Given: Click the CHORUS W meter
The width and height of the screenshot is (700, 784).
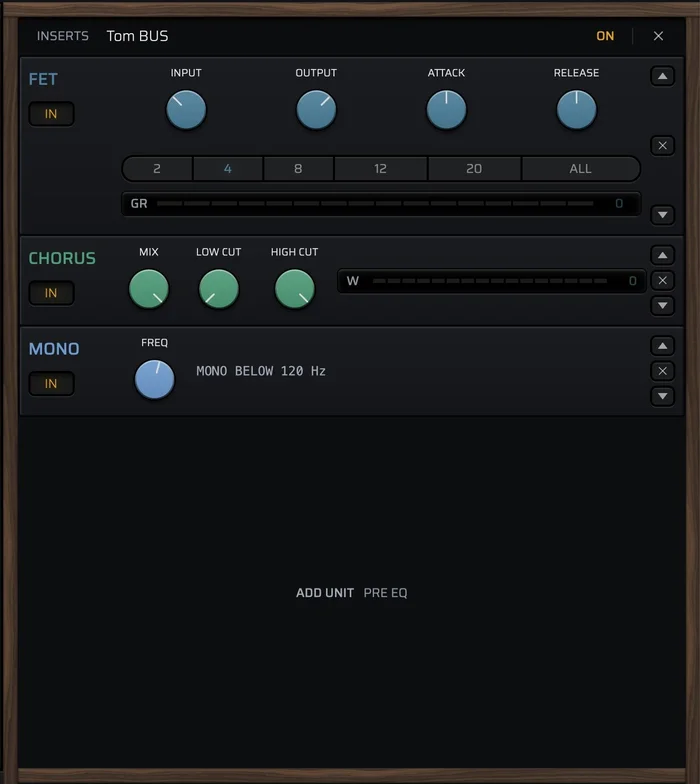Looking at the screenshot, I should pyautogui.click(x=492, y=281).
